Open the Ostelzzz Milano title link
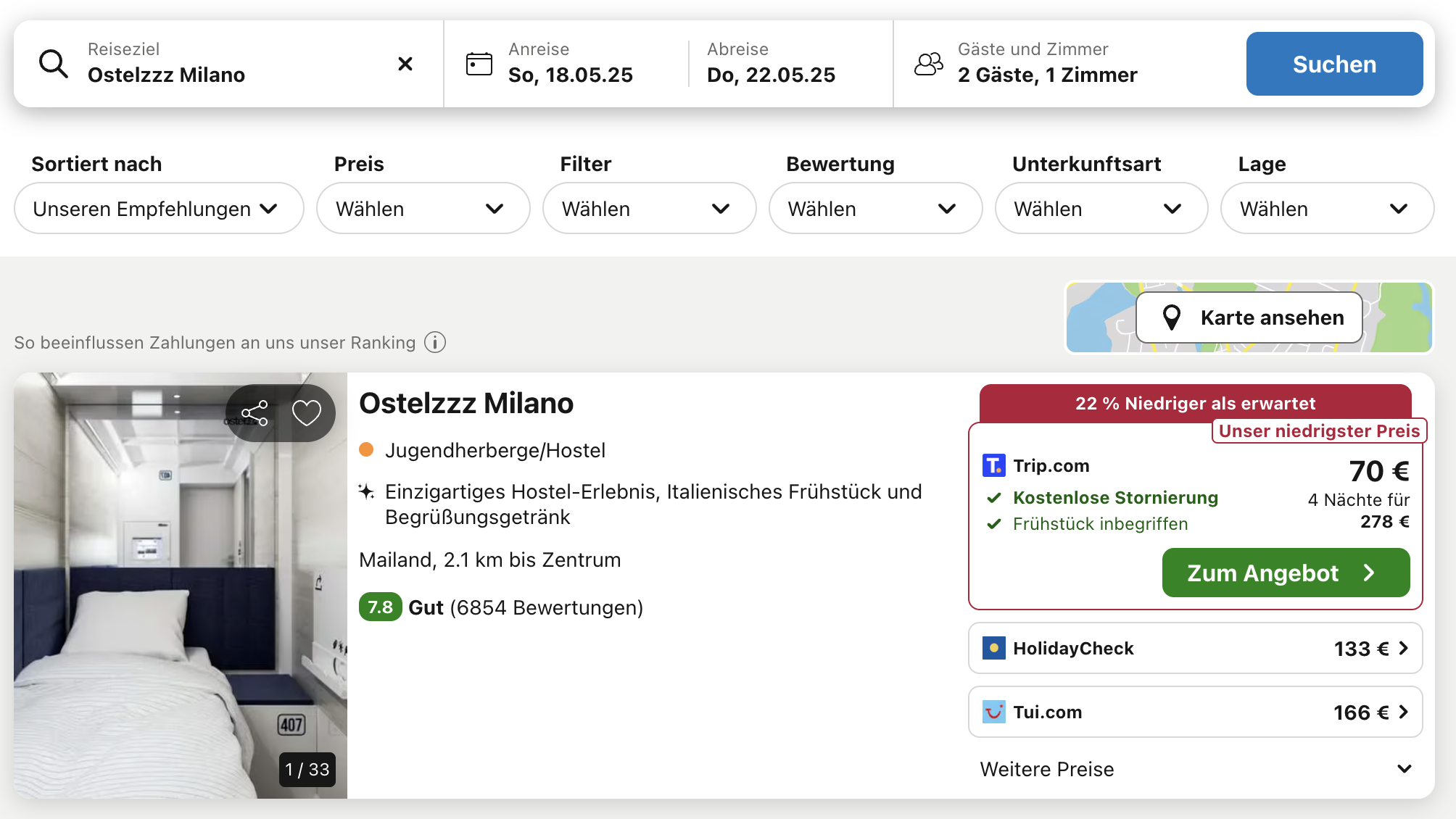Image resolution: width=1456 pixels, height=819 pixels. 466,403
